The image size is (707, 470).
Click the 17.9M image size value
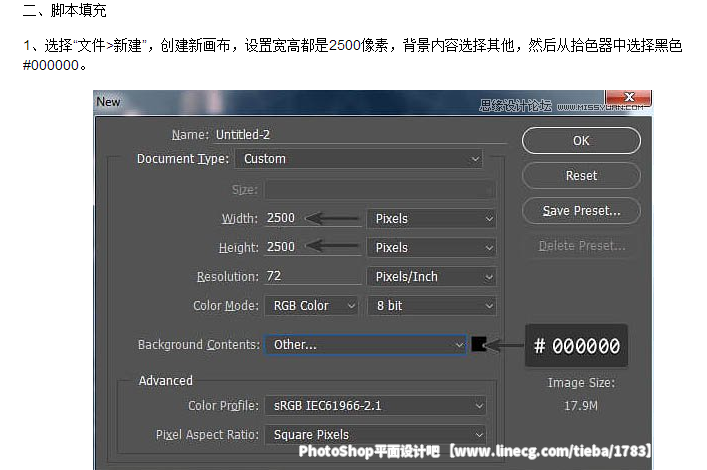pos(581,406)
